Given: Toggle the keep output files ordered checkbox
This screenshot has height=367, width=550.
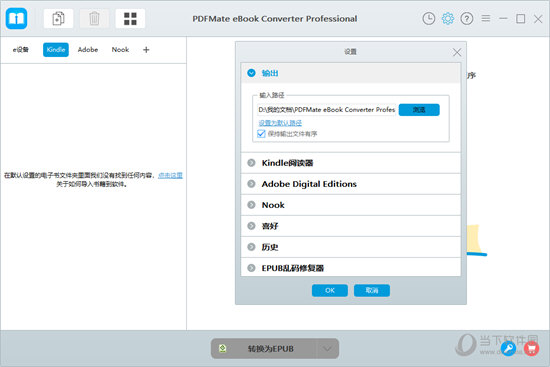Looking at the screenshot, I should click(261, 134).
